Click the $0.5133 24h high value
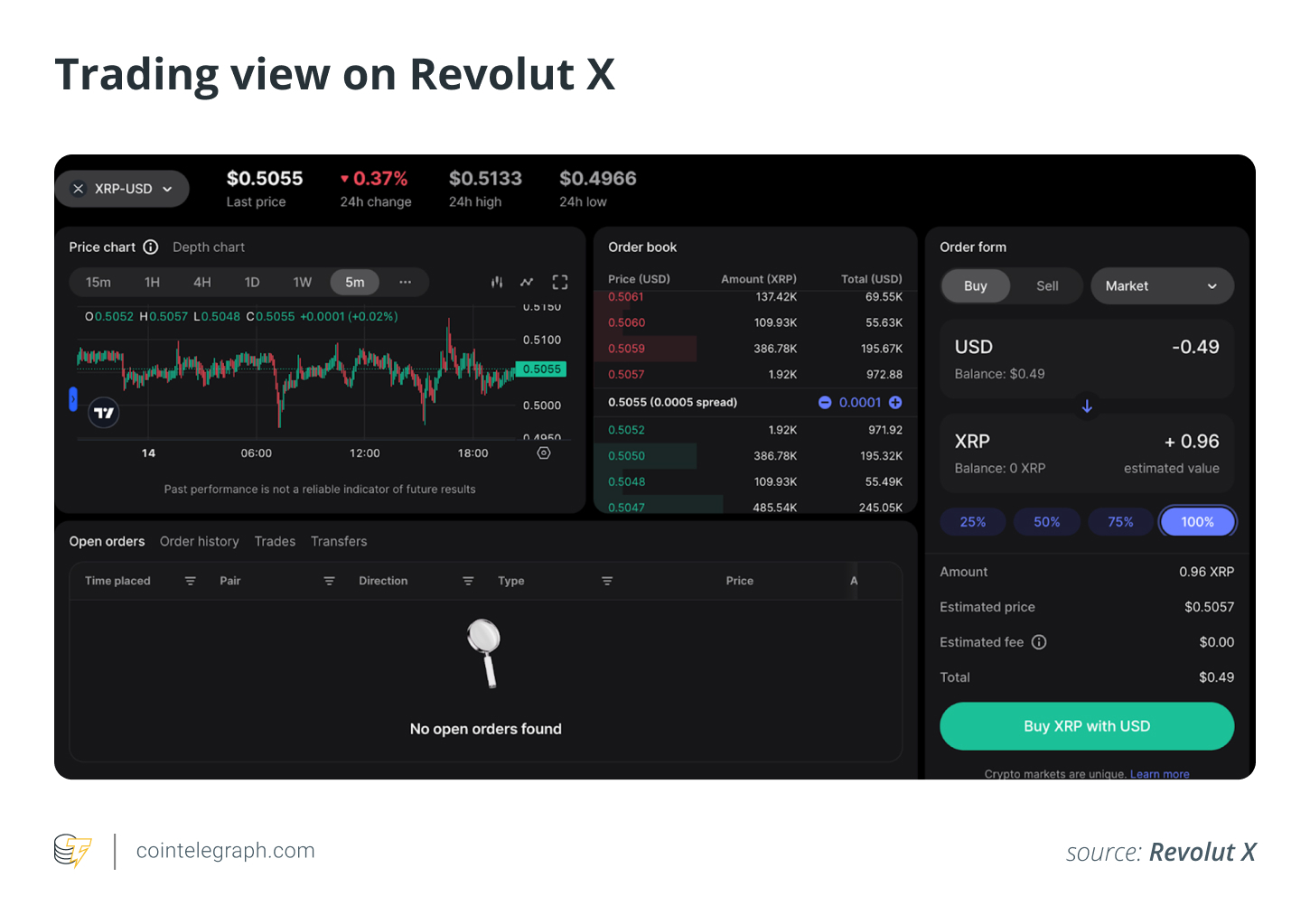The image size is (1310, 924). point(485,179)
